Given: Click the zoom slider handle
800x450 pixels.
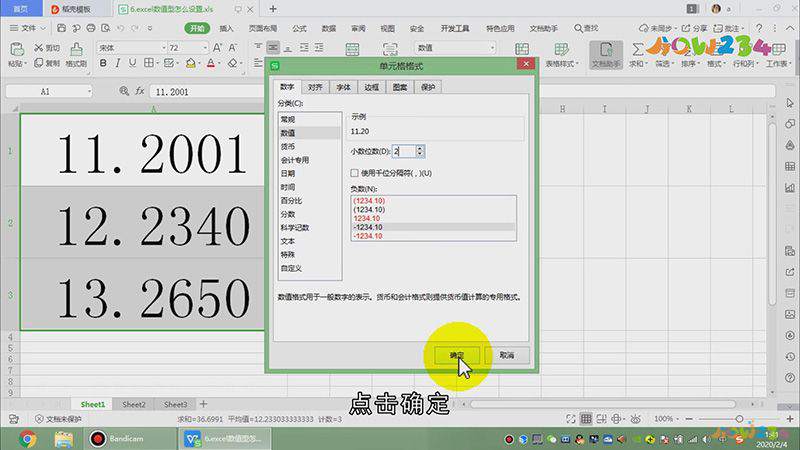Looking at the screenshot, I should pos(739,419).
